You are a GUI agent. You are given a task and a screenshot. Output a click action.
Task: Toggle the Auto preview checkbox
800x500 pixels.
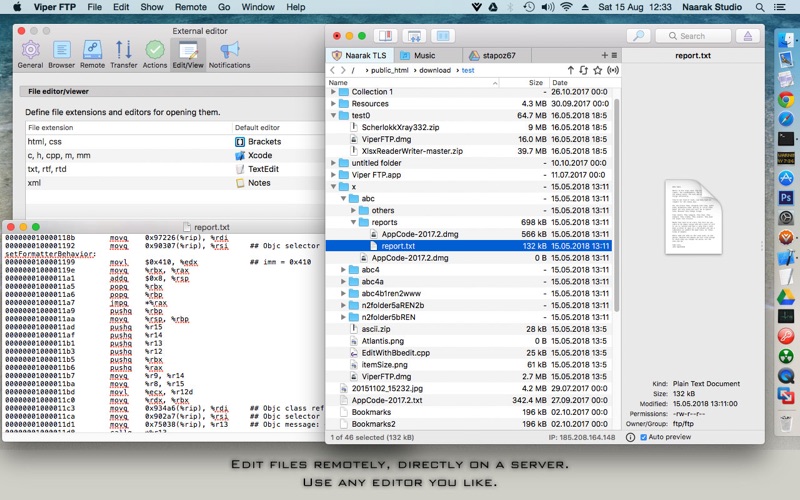(x=644, y=437)
